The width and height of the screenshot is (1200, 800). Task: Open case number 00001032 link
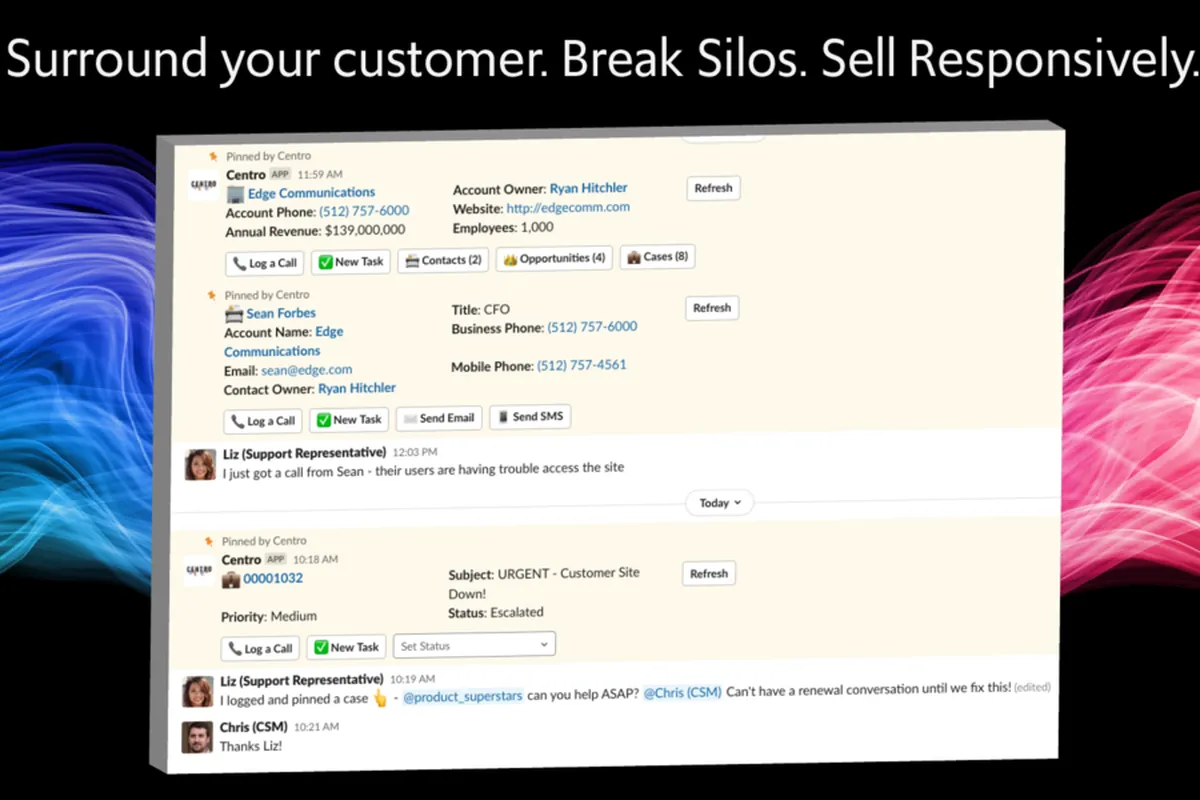tap(273, 579)
